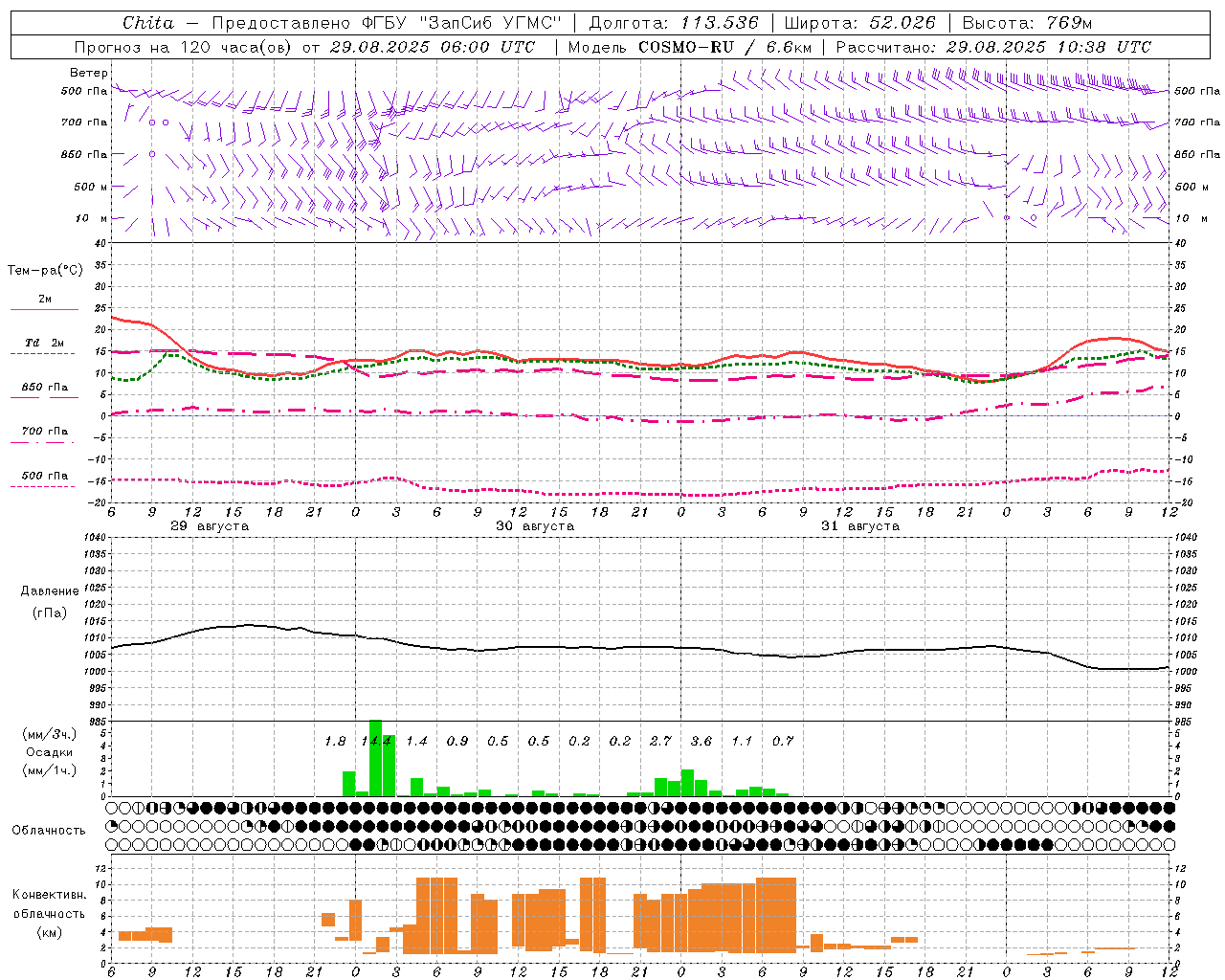1225x980 pixels.
Task: Click the Тем-ра(°C) temperature panel label
Action: (x=45, y=271)
